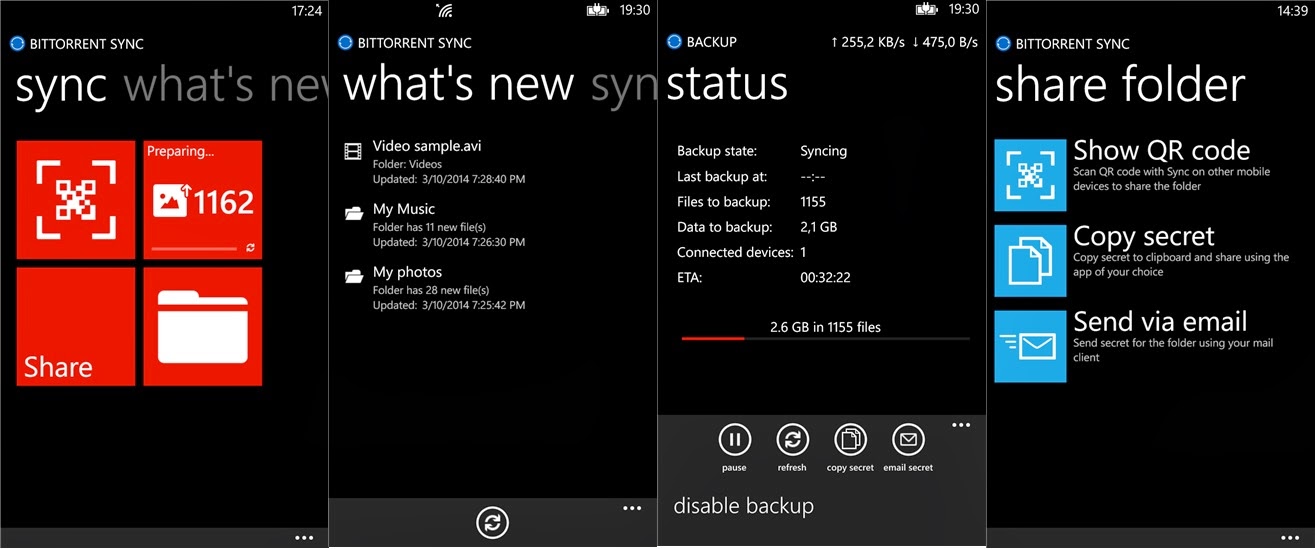
Task: Open the red Share tile
Action: 76,326
